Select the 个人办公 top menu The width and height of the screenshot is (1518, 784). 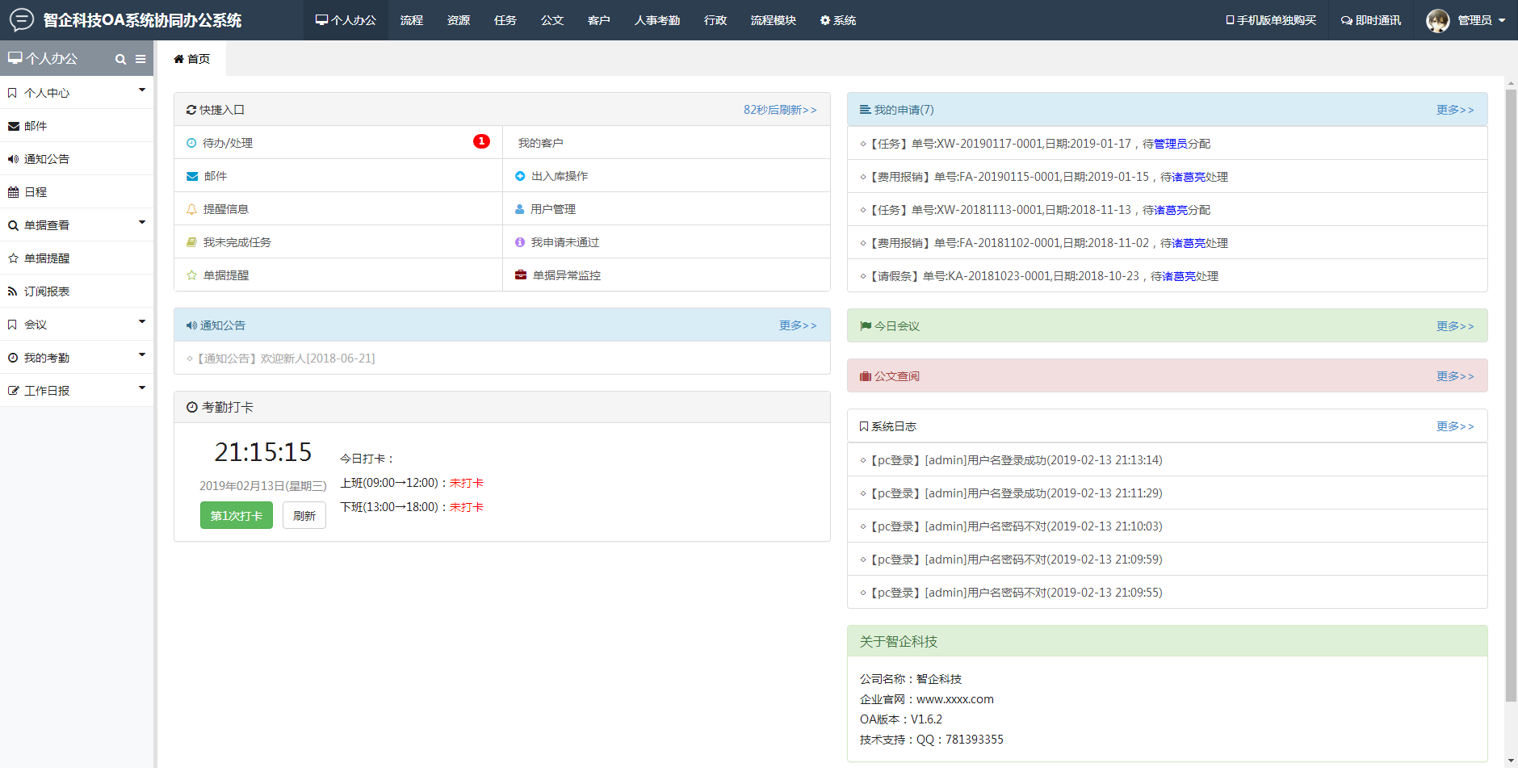346,20
